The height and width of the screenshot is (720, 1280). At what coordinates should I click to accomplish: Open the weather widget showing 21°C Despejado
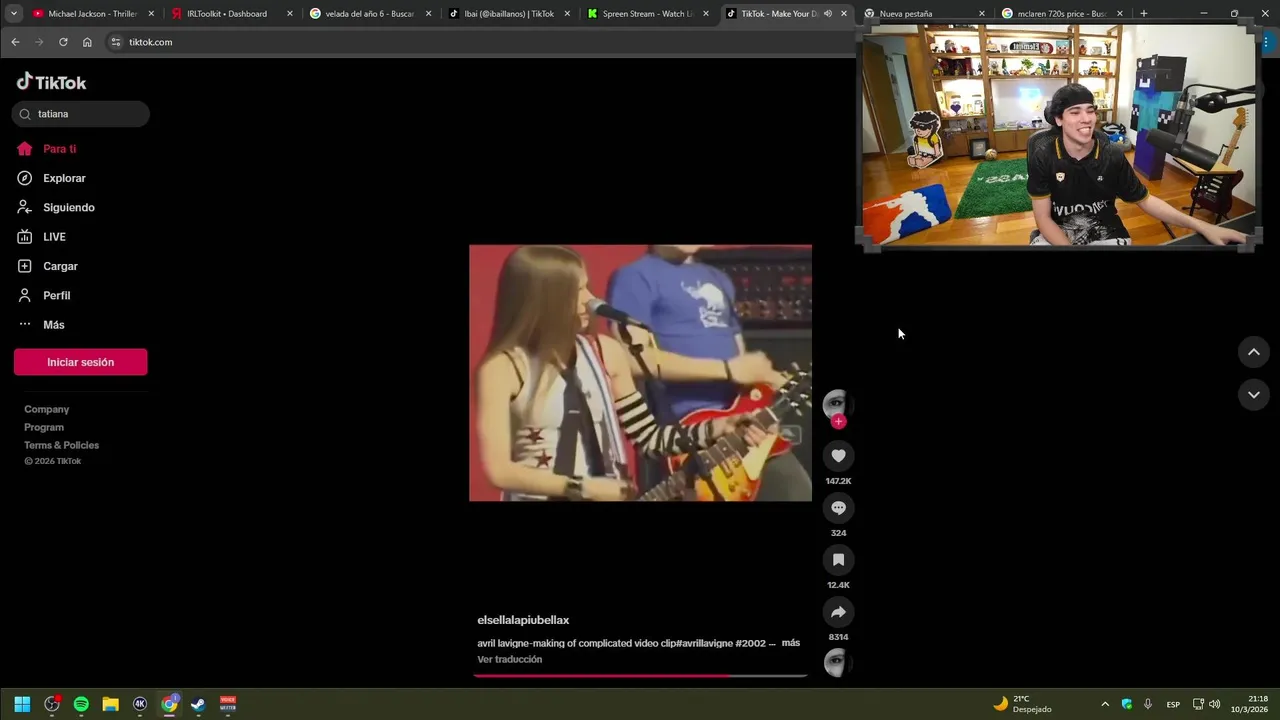(1022, 704)
